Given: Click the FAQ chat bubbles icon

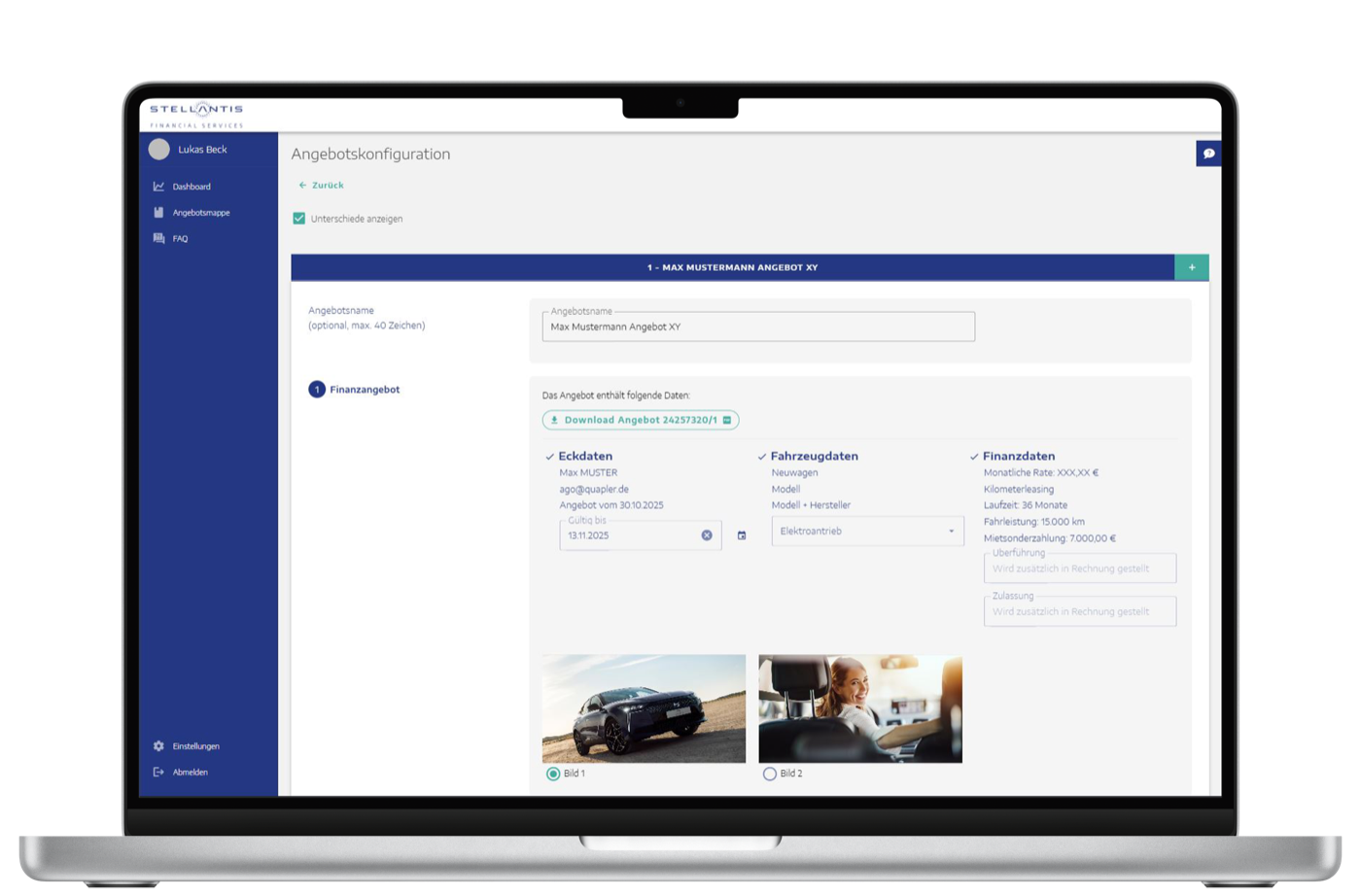Looking at the screenshot, I should click(158, 239).
